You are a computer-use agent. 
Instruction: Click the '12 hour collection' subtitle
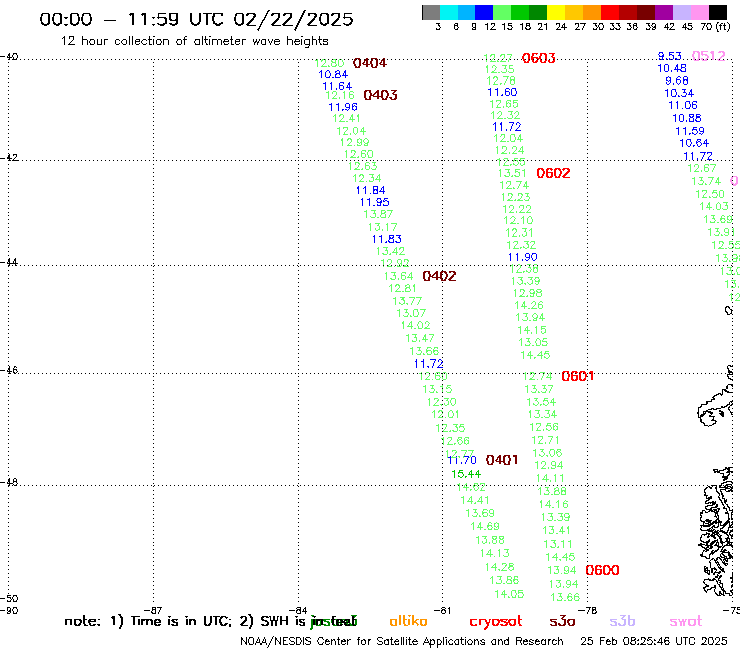point(194,41)
